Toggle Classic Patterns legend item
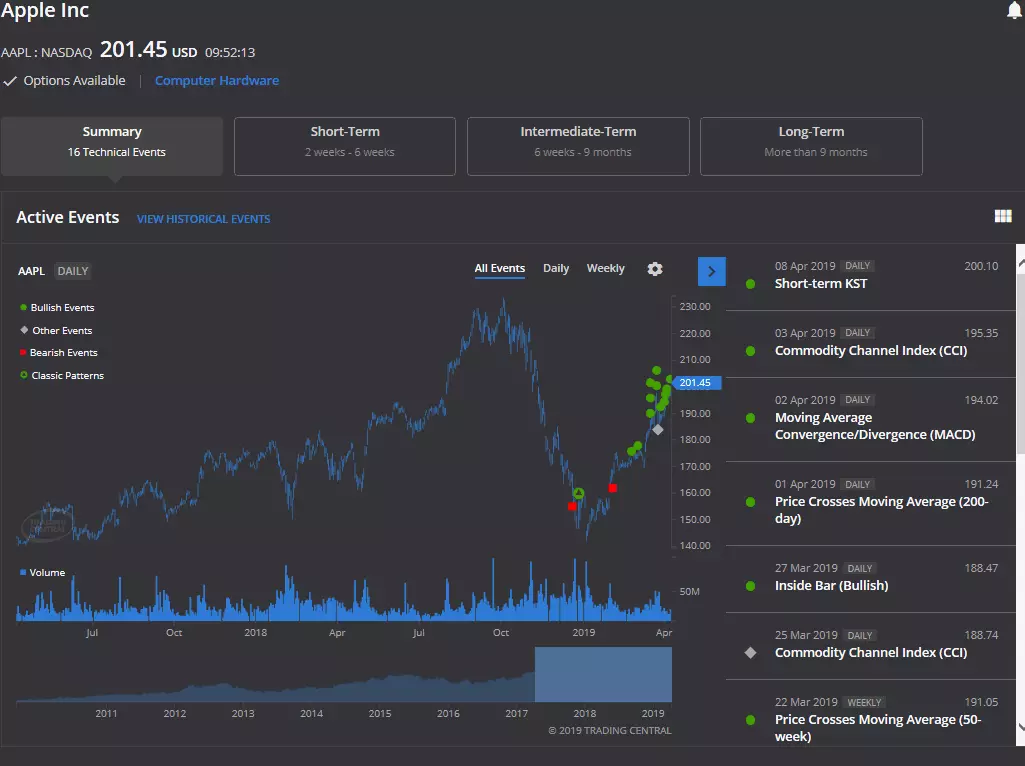The height and width of the screenshot is (766, 1025). [62, 375]
